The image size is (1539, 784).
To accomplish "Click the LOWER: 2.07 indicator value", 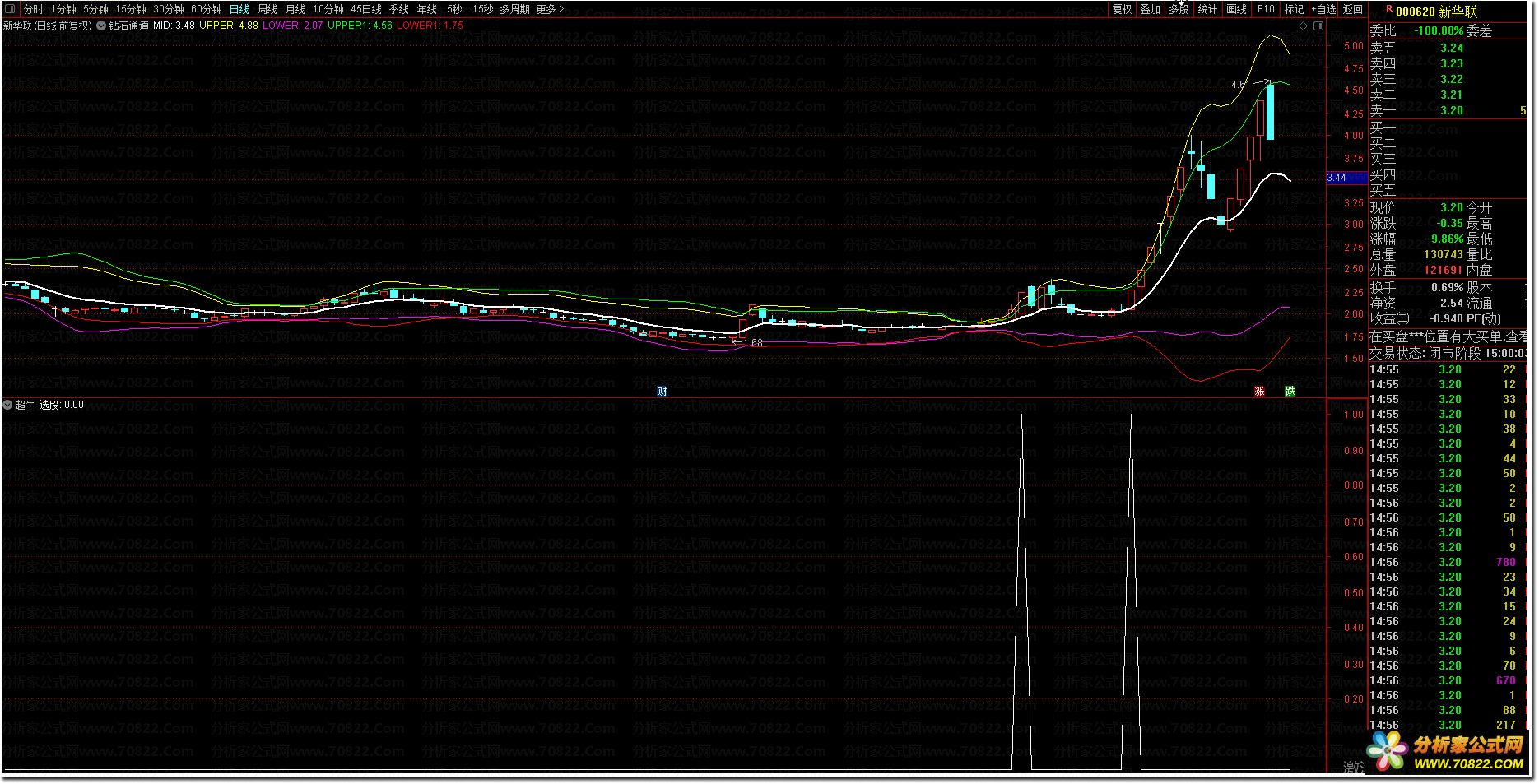I will point(293,26).
